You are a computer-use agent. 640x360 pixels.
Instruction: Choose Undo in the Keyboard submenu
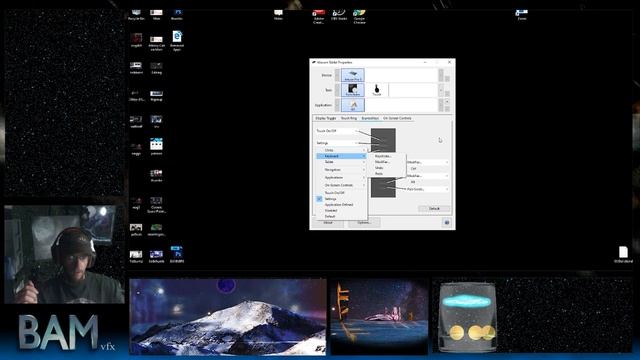pos(386,168)
